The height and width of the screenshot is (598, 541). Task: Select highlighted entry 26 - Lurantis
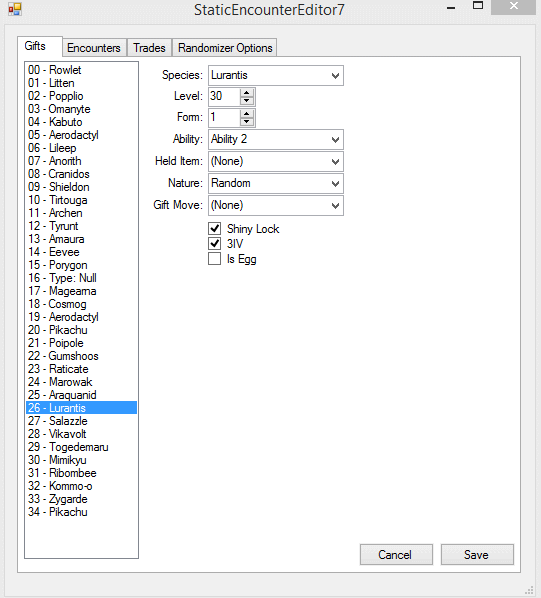(x=81, y=408)
